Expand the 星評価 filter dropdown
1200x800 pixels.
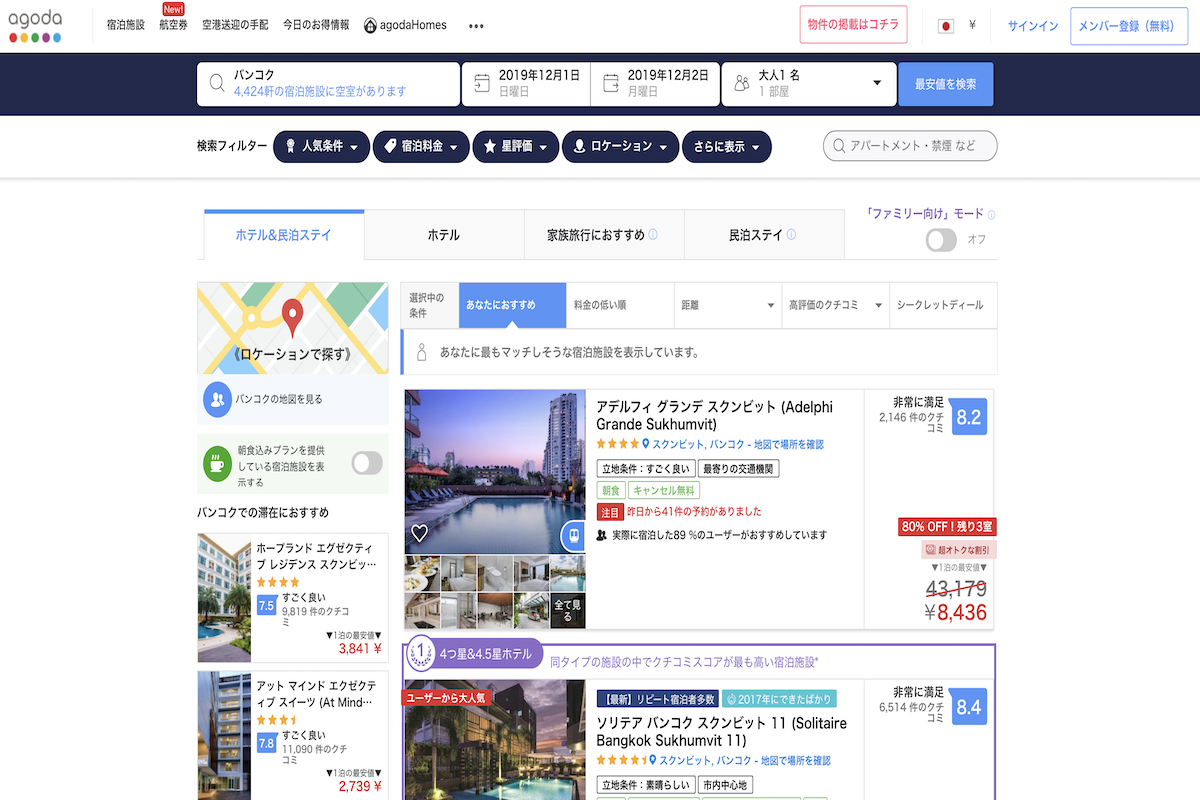click(516, 146)
